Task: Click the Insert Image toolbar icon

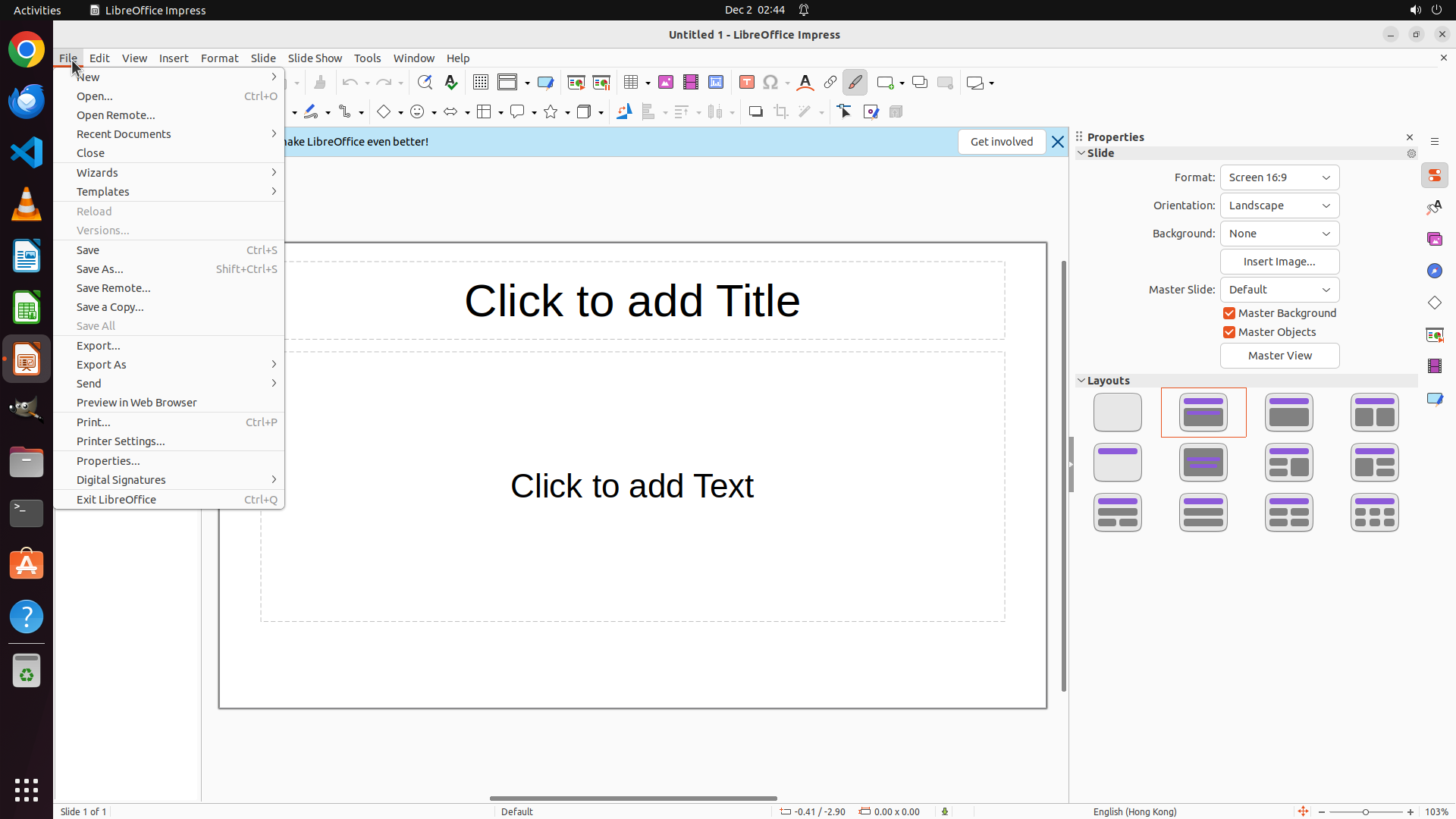Action: [x=666, y=83]
